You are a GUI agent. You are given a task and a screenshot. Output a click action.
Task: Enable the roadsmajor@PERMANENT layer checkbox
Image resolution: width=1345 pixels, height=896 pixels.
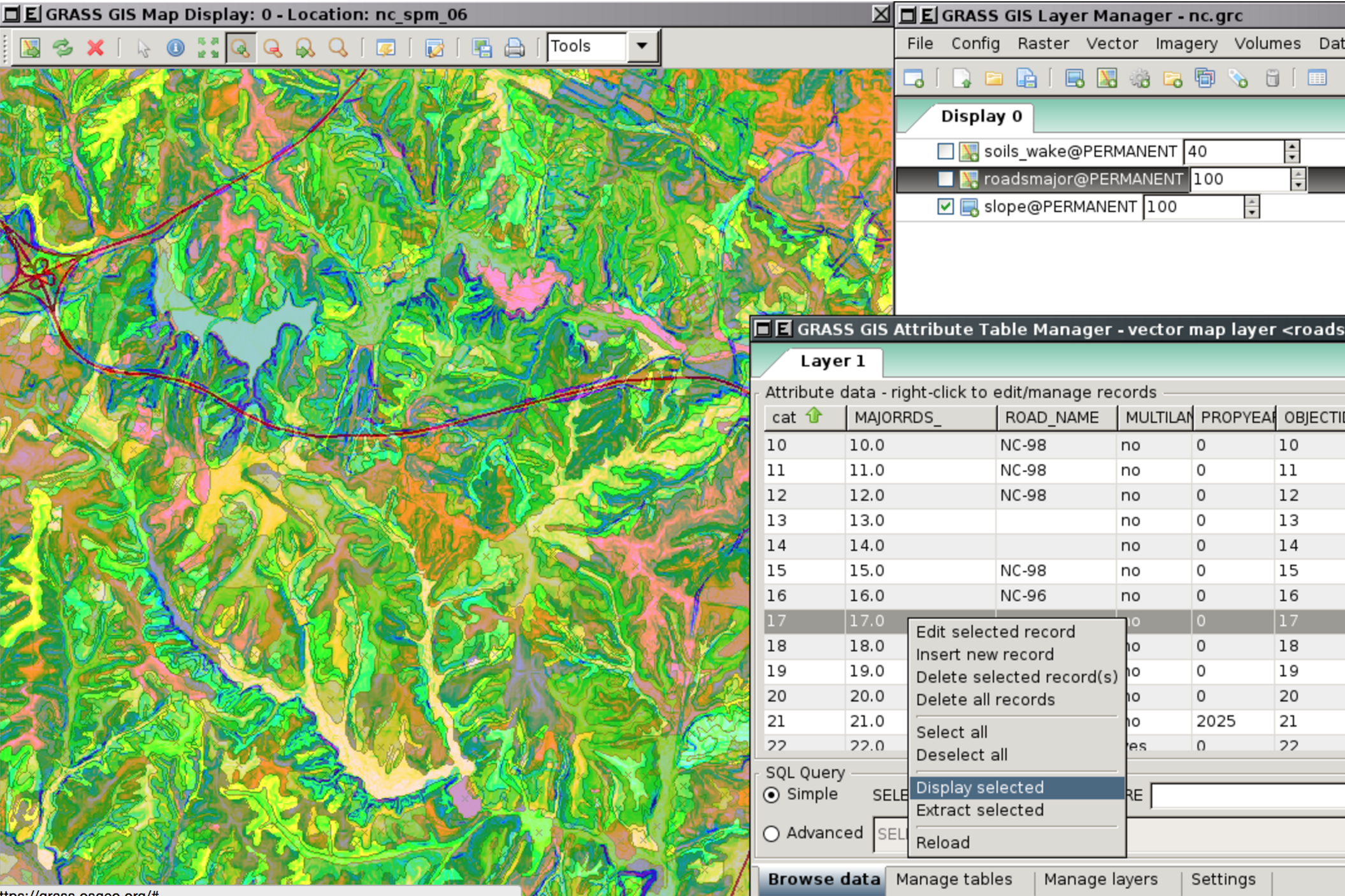(x=946, y=179)
